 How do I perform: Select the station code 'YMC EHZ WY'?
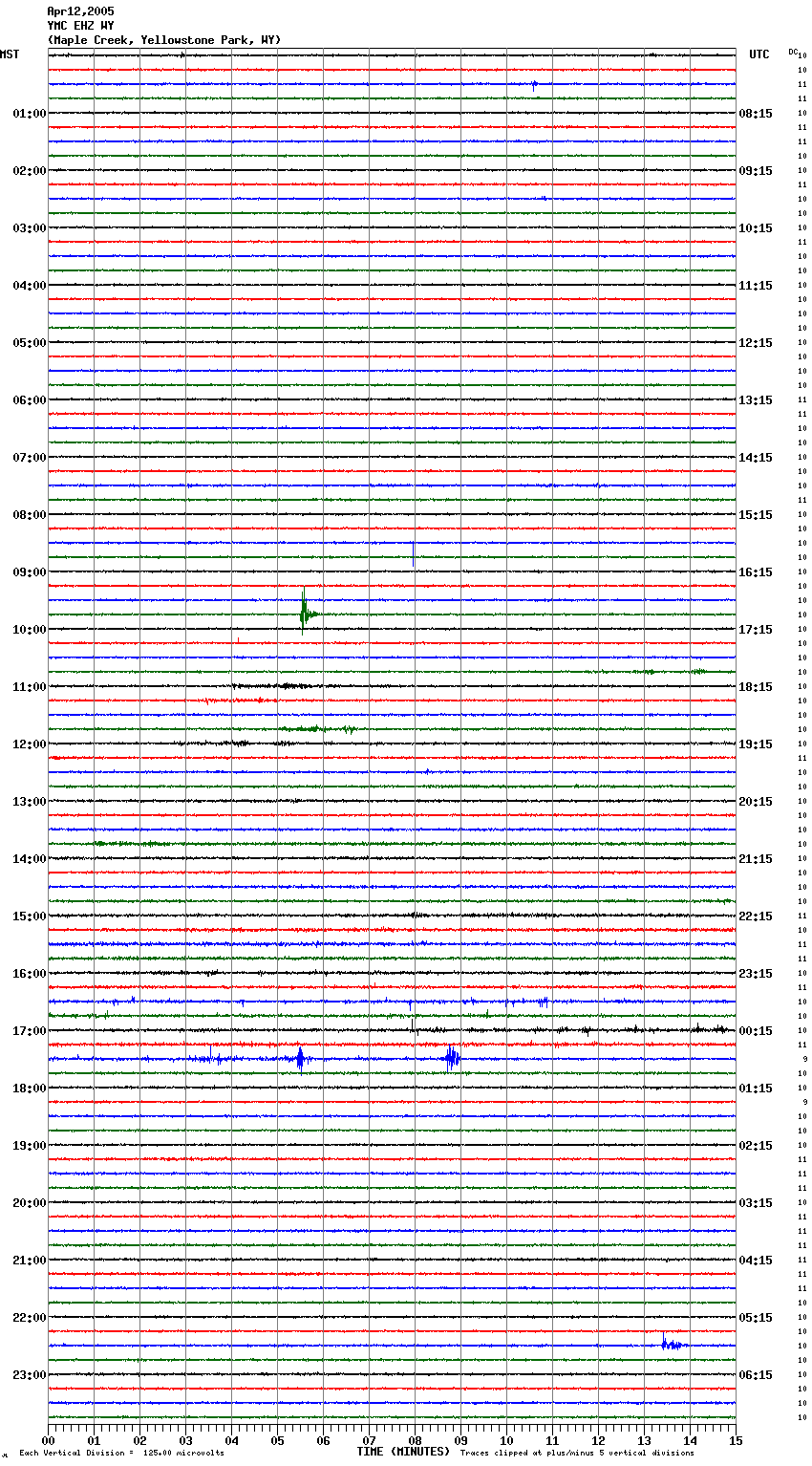pos(80,26)
